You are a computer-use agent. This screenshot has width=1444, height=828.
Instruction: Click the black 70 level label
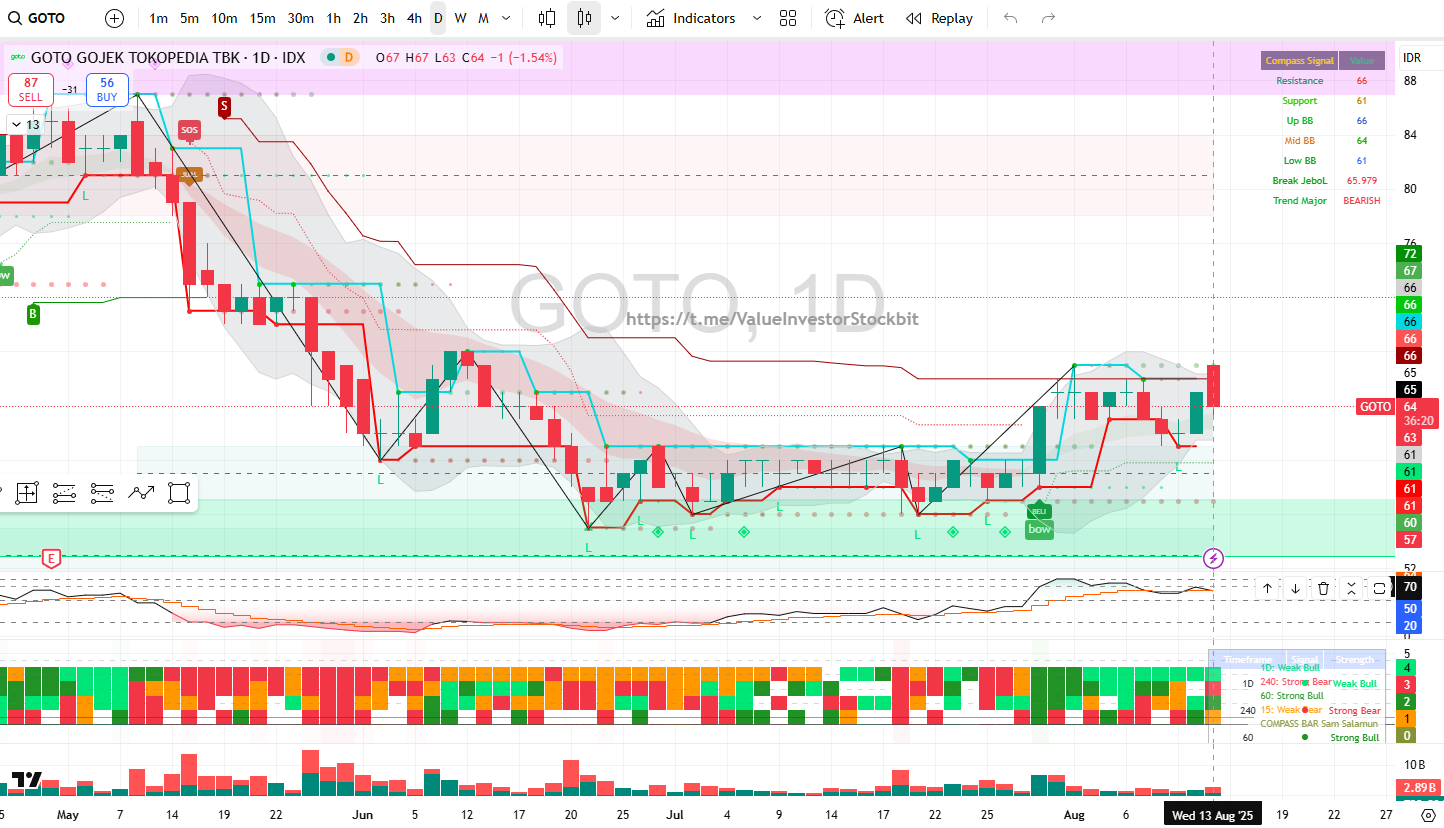pos(1409,587)
